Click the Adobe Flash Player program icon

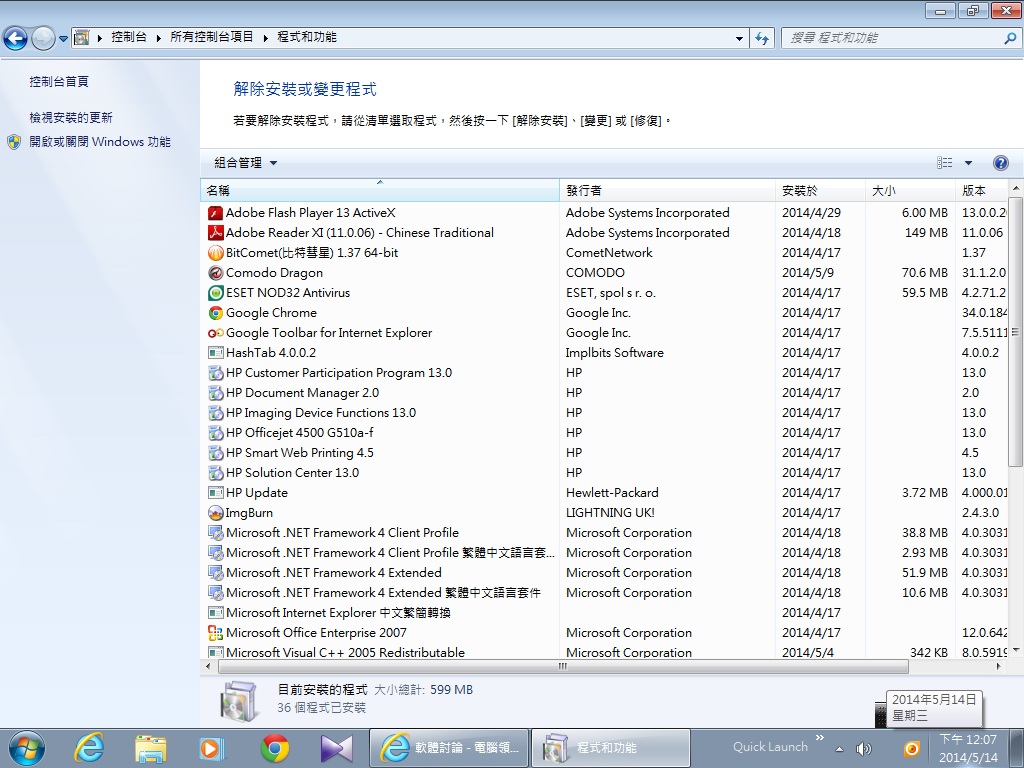pyautogui.click(x=215, y=213)
